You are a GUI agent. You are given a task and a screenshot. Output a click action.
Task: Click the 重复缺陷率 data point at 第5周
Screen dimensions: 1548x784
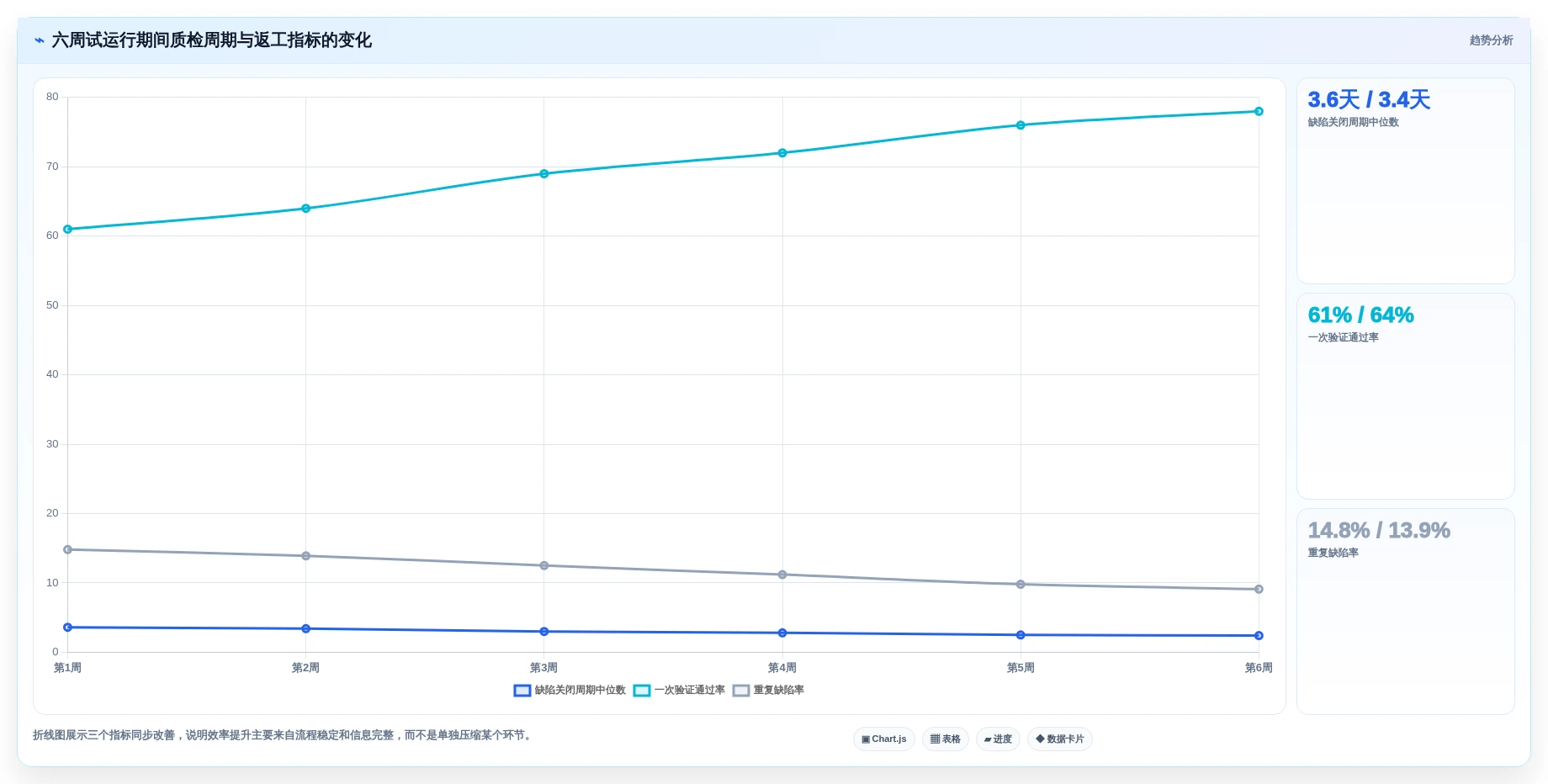coord(1021,584)
